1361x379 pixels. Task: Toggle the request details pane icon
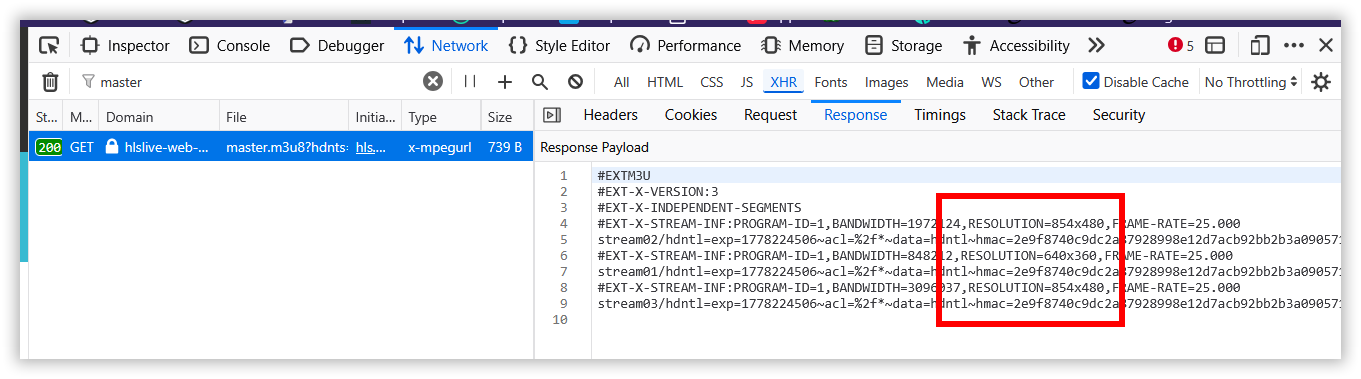click(552, 115)
